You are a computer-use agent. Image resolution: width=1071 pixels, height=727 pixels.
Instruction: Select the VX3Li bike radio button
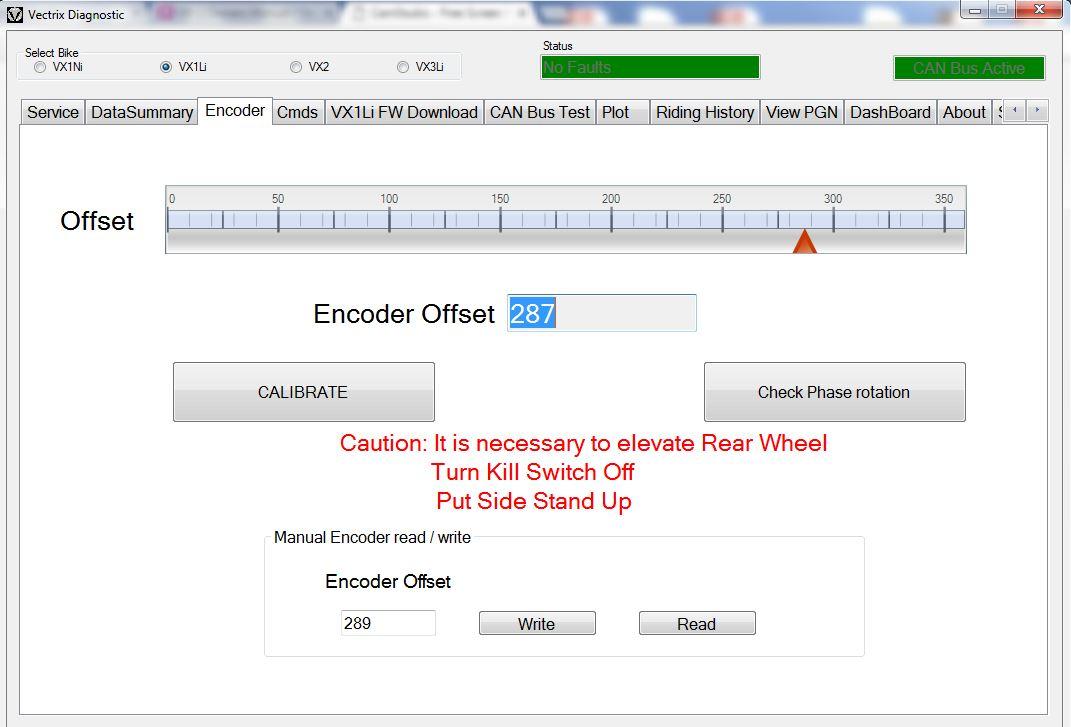point(403,67)
